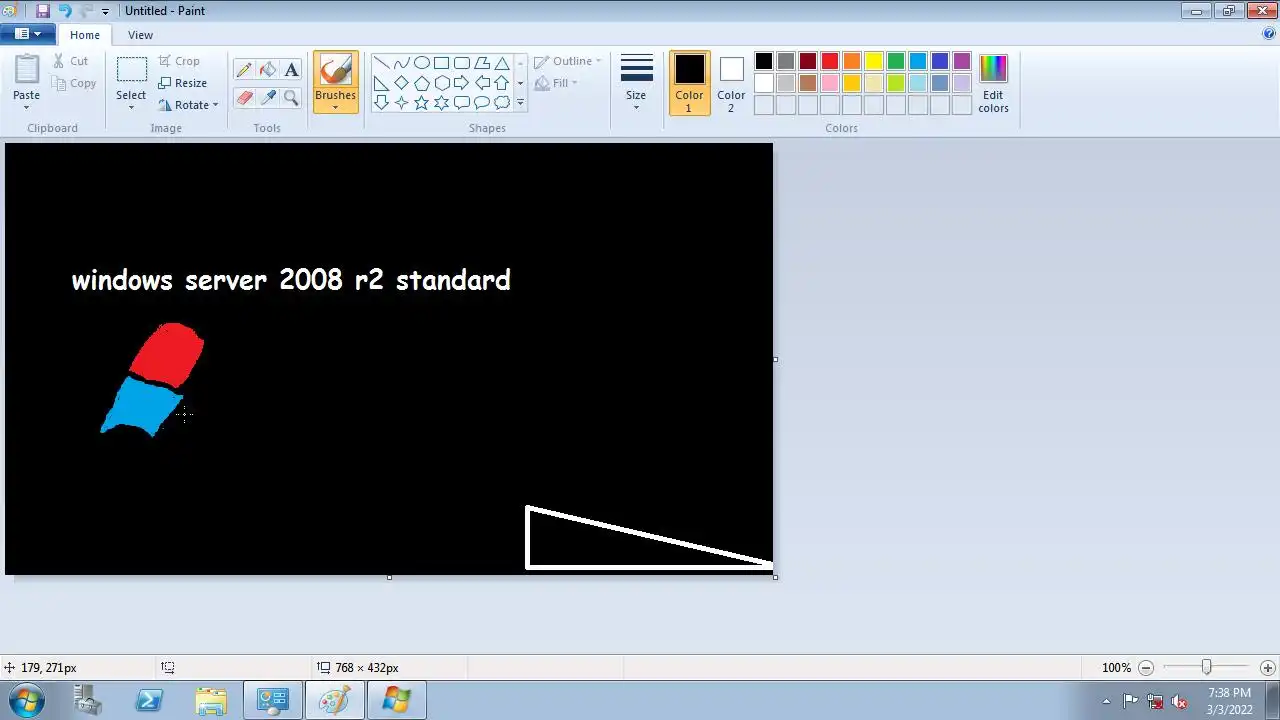Click the rectangular Select tool button

click(x=131, y=70)
